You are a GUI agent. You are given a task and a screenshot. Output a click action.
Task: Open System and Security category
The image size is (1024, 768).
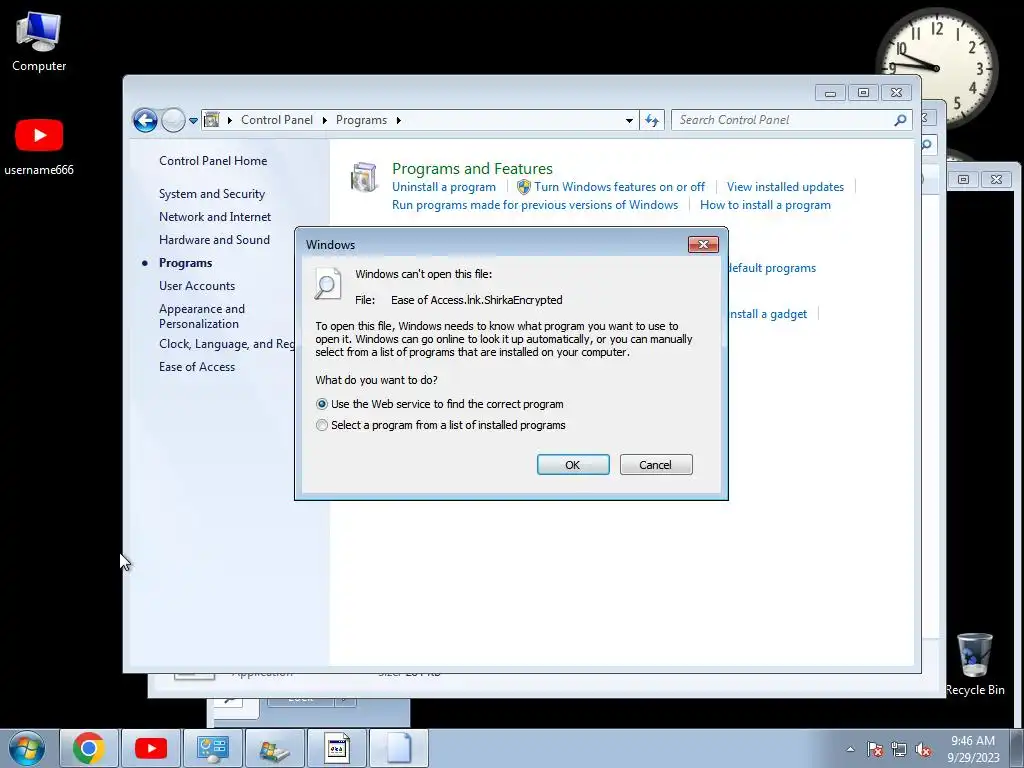pyautogui.click(x=212, y=194)
